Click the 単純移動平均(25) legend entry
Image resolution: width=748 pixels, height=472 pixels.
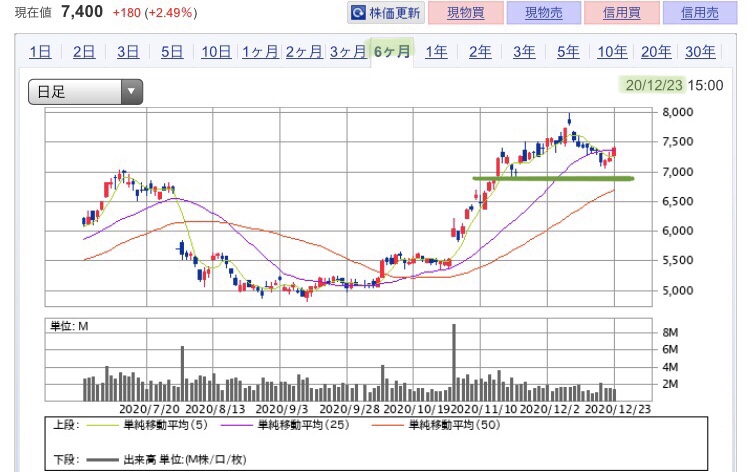coord(285,425)
